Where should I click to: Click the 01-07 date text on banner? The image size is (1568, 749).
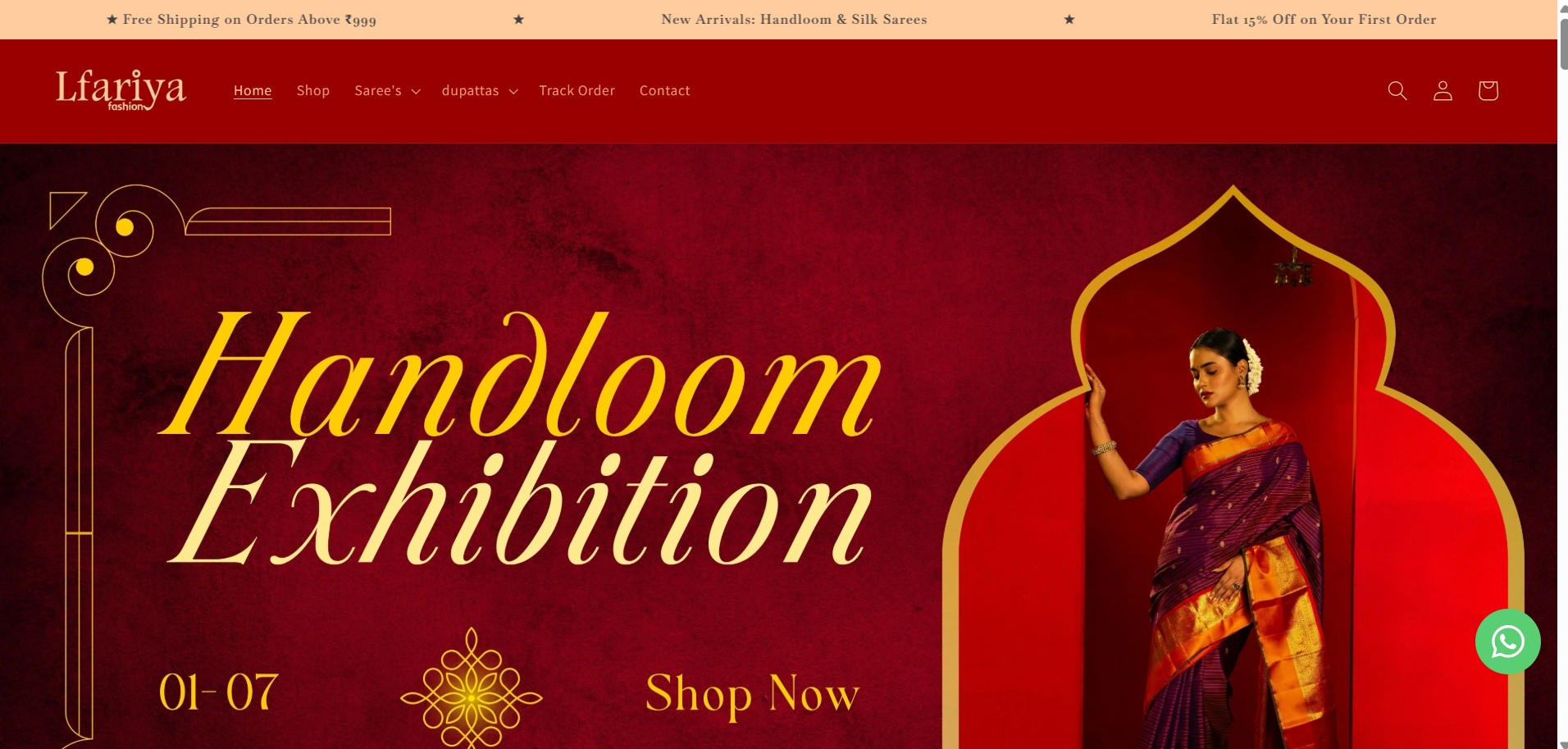pos(218,693)
